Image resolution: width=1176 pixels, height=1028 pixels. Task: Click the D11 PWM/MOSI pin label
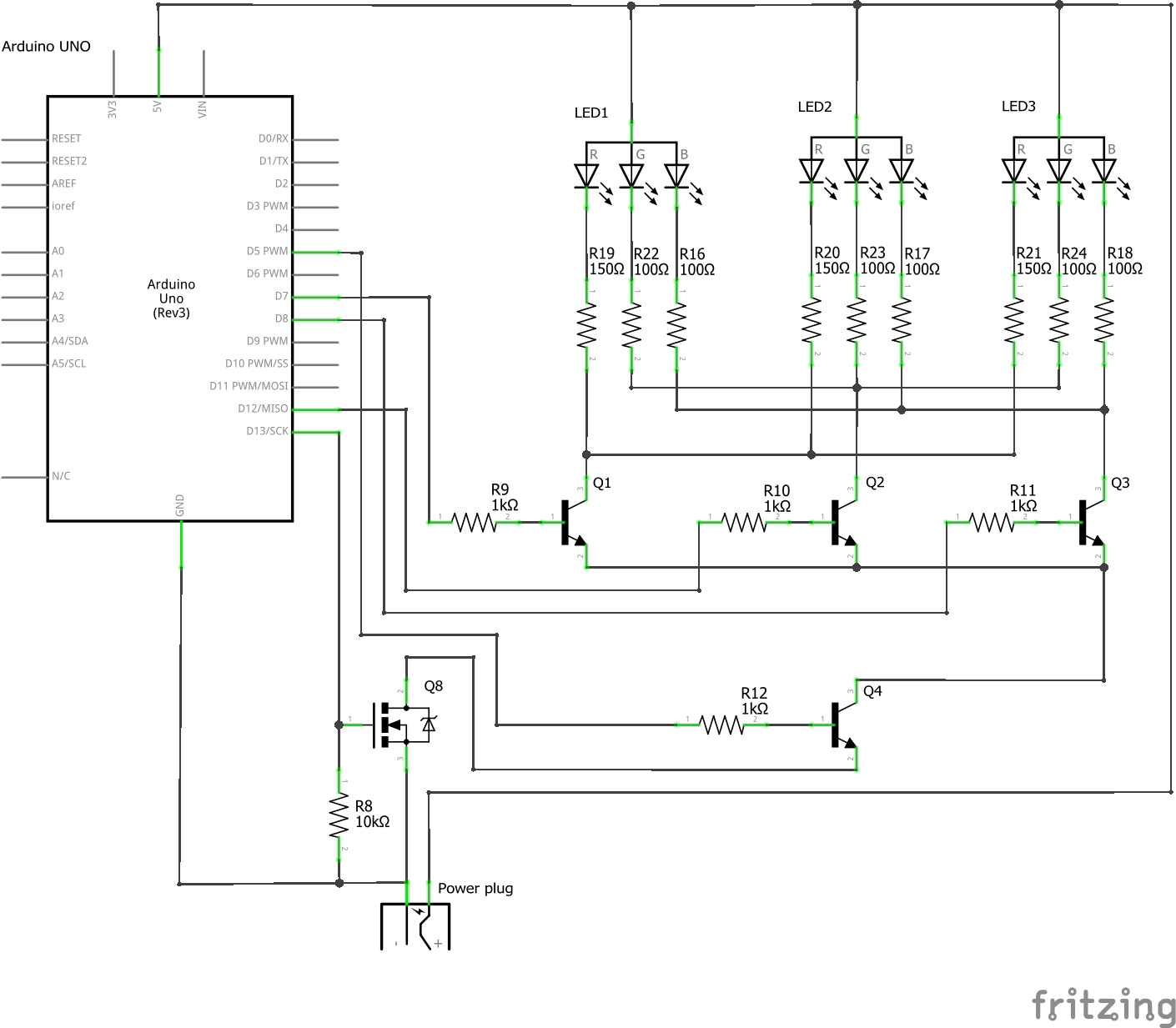point(249,386)
